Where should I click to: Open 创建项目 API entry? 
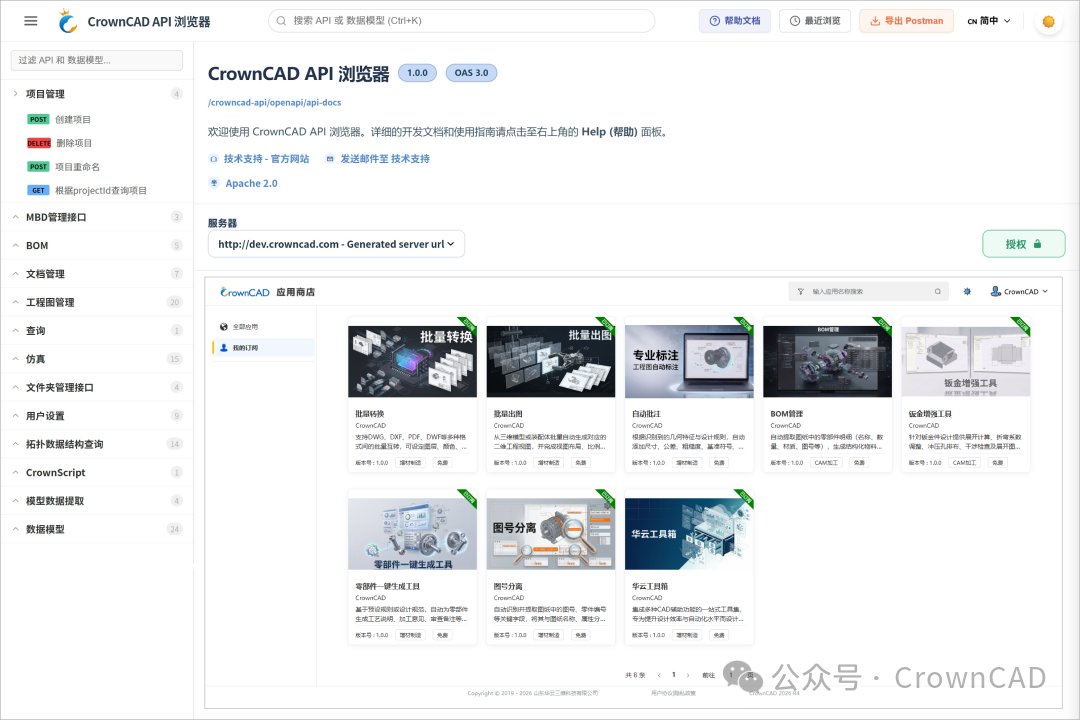[x=73, y=119]
